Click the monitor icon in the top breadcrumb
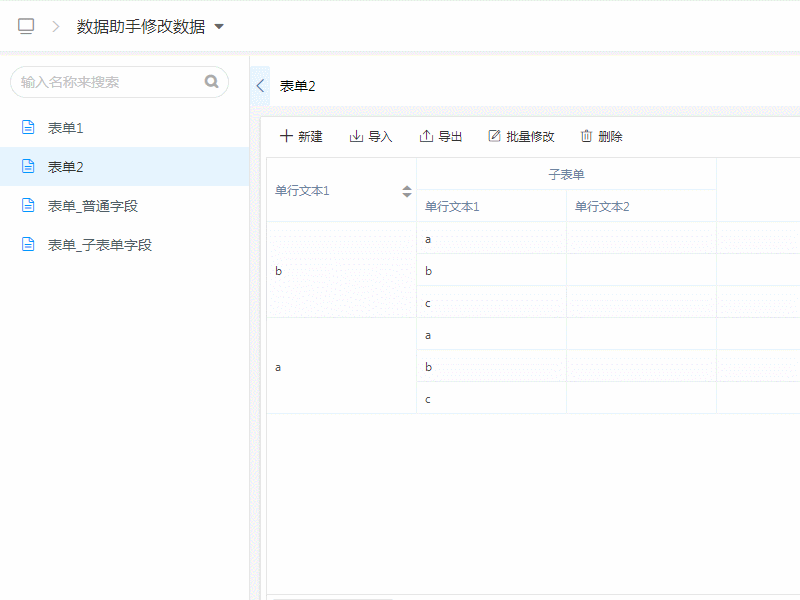Image resolution: width=800 pixels, height=600 pixels. 27,27
